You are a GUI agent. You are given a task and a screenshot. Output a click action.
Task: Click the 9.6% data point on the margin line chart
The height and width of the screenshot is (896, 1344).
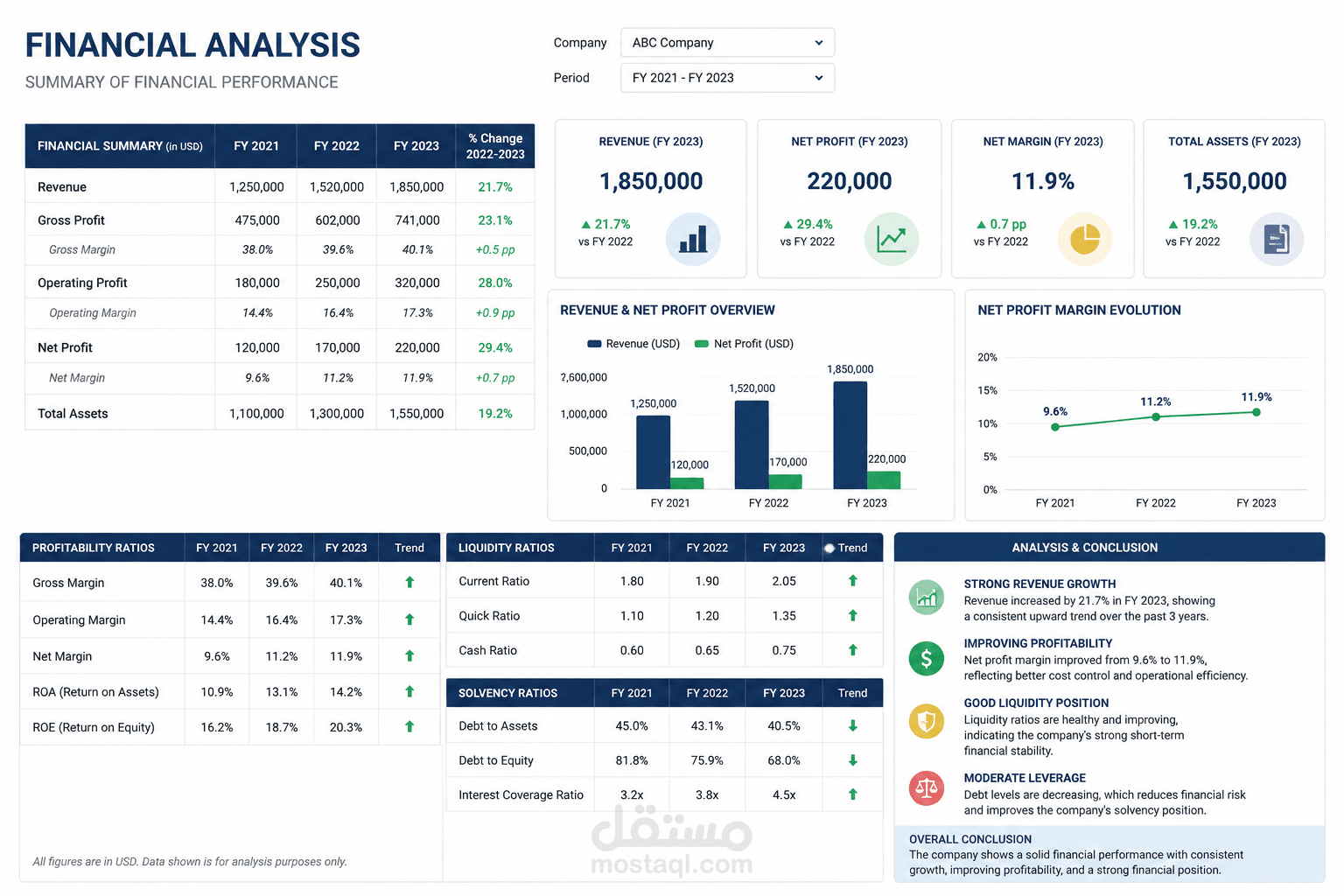[1055, 427]
